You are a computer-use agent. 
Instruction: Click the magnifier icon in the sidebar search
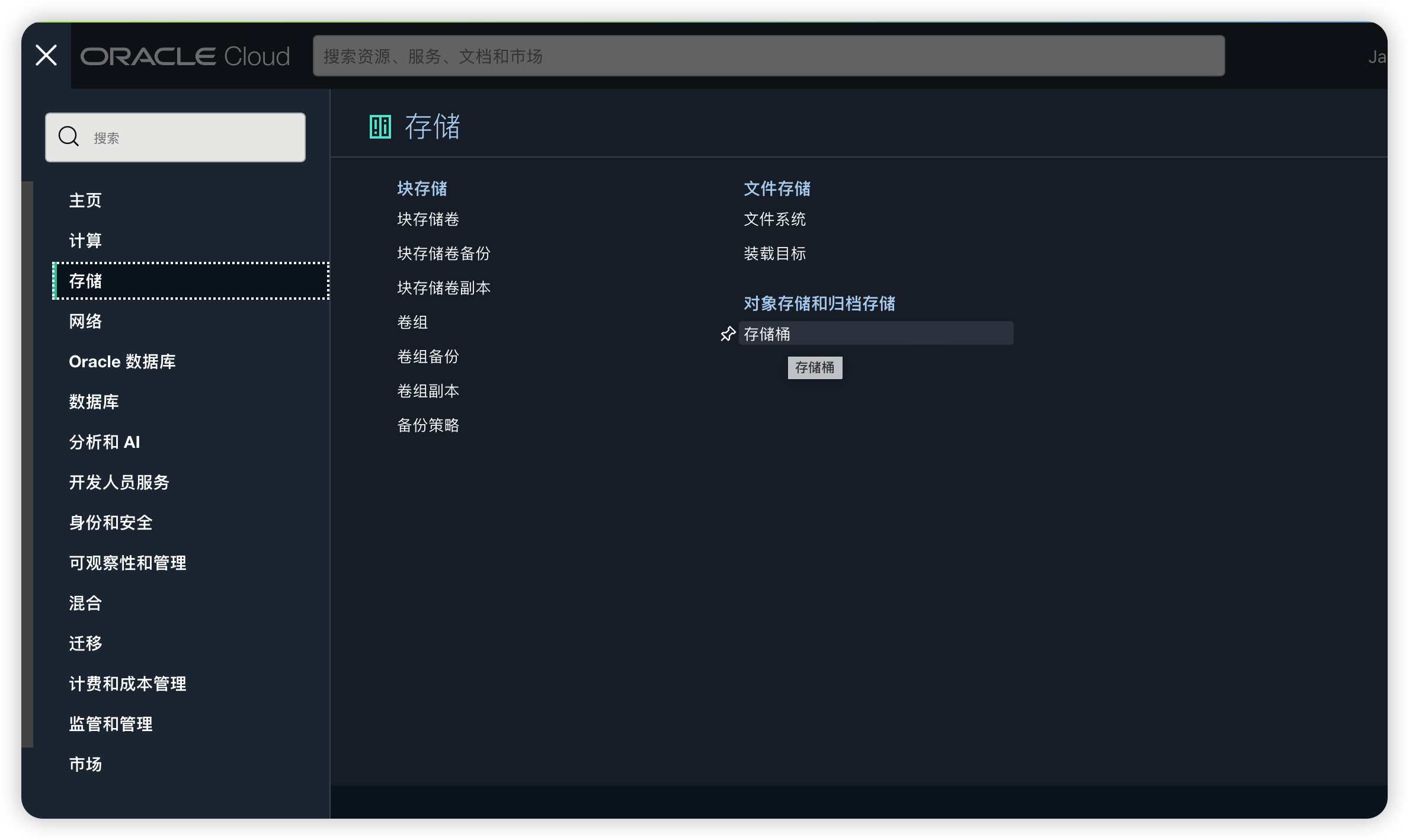69,136
